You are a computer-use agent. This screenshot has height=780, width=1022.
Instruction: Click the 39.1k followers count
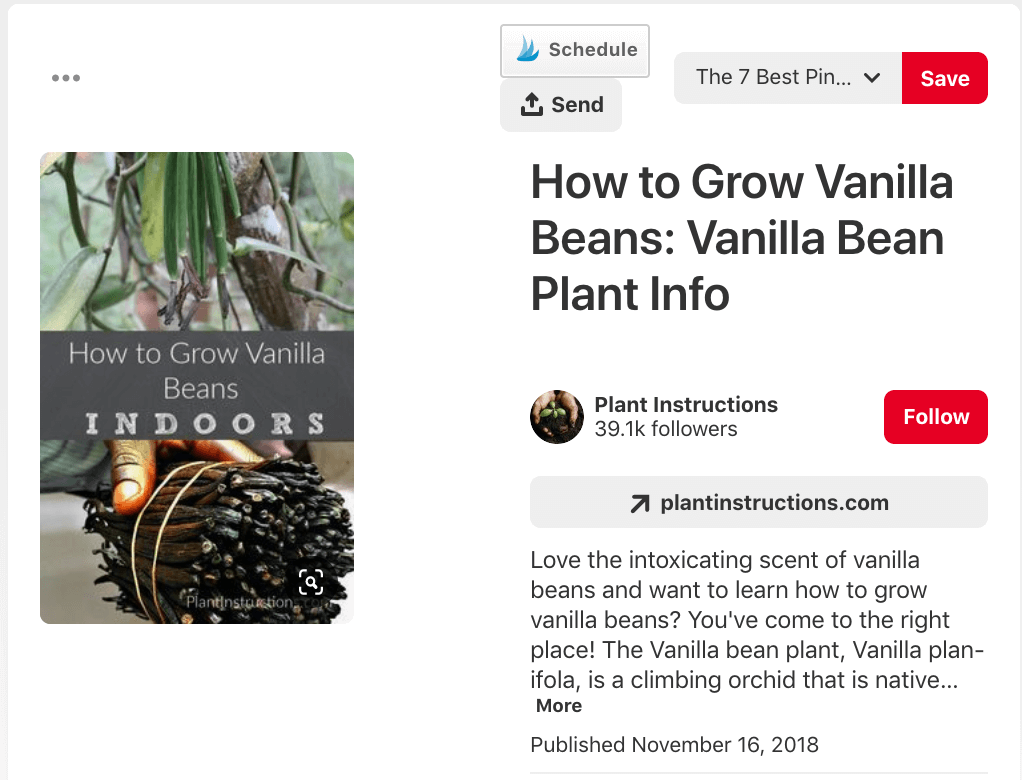point(666,430)
